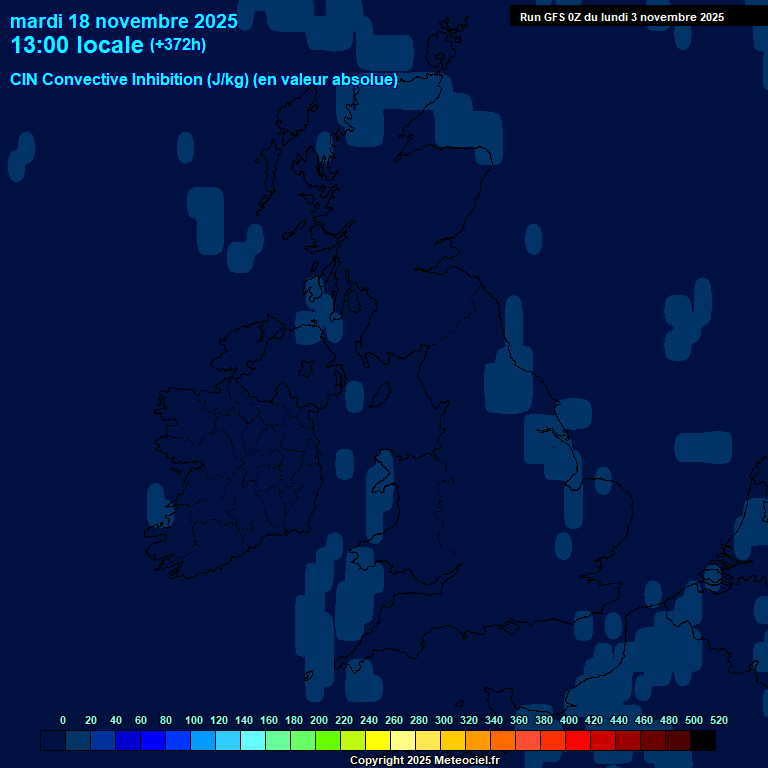Click the '0' legend scale value
The height and width of the screenshot is (768, 768).
point(63,720)
